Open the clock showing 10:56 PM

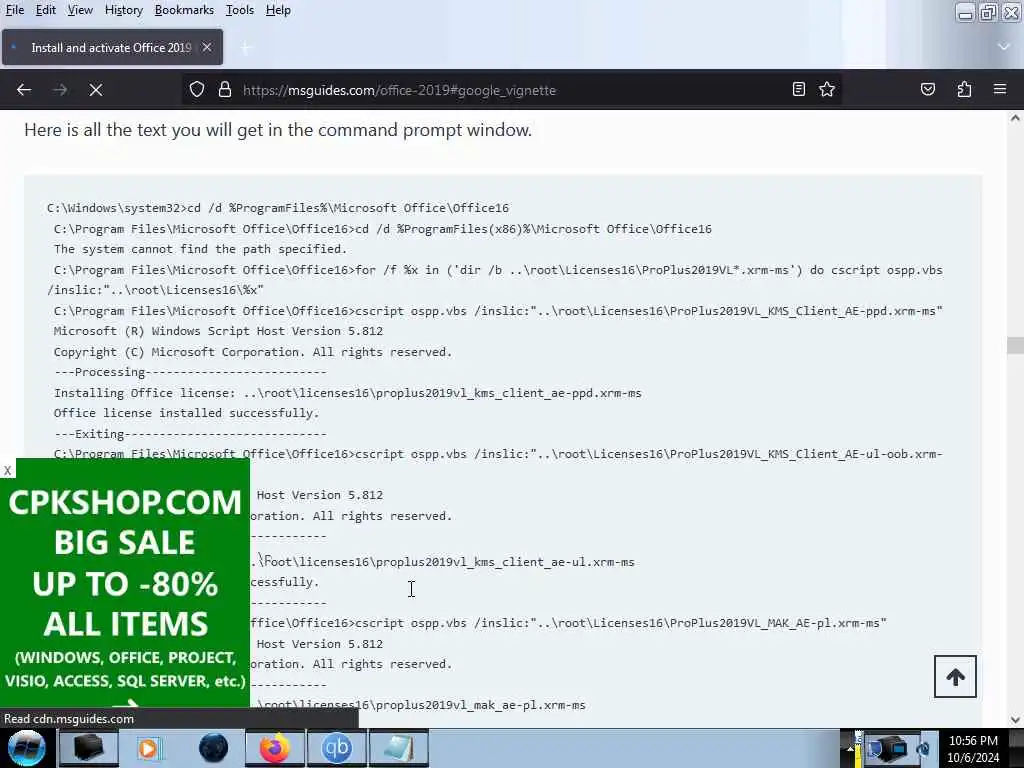tap(973, 749)
